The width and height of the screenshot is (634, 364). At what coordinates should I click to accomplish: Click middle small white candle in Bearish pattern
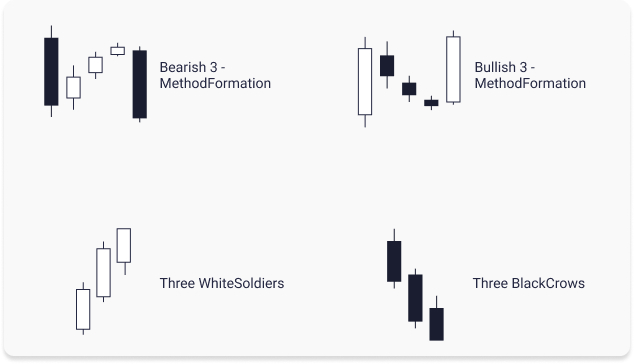(x=95, y=65)
